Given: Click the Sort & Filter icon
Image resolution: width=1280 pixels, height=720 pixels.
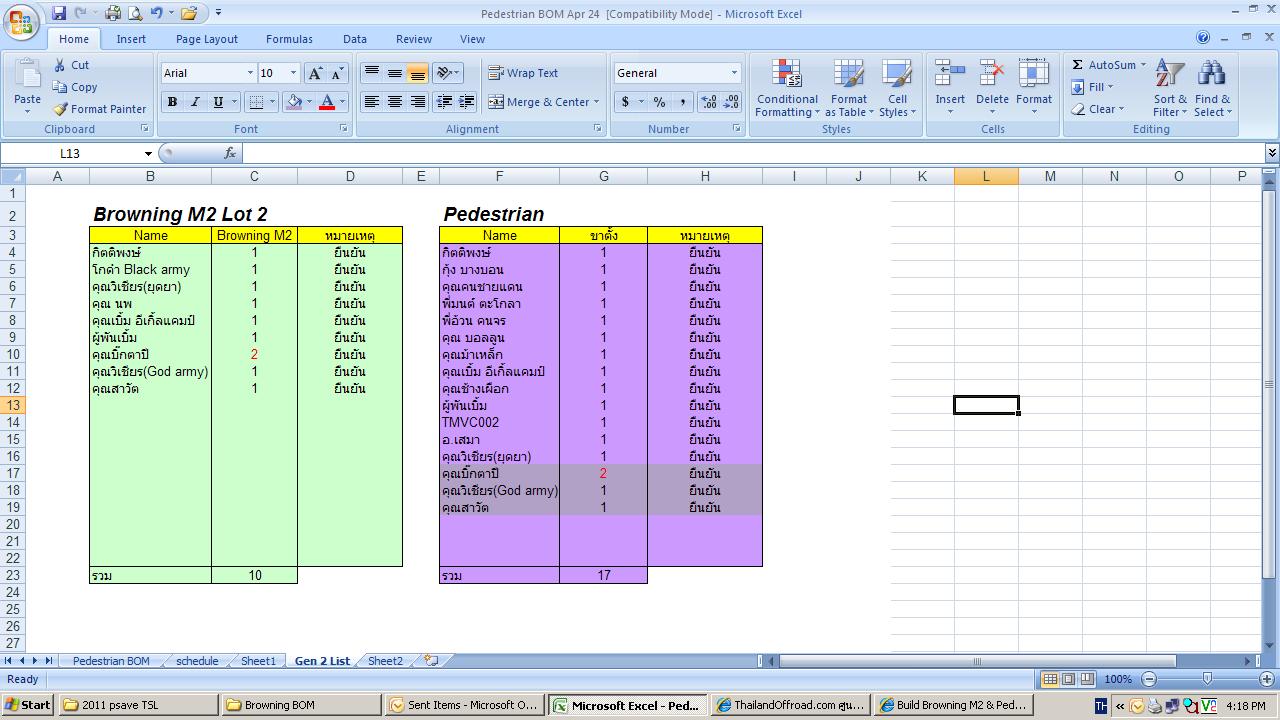Looking at the screenshot, I should (1169, 75).
